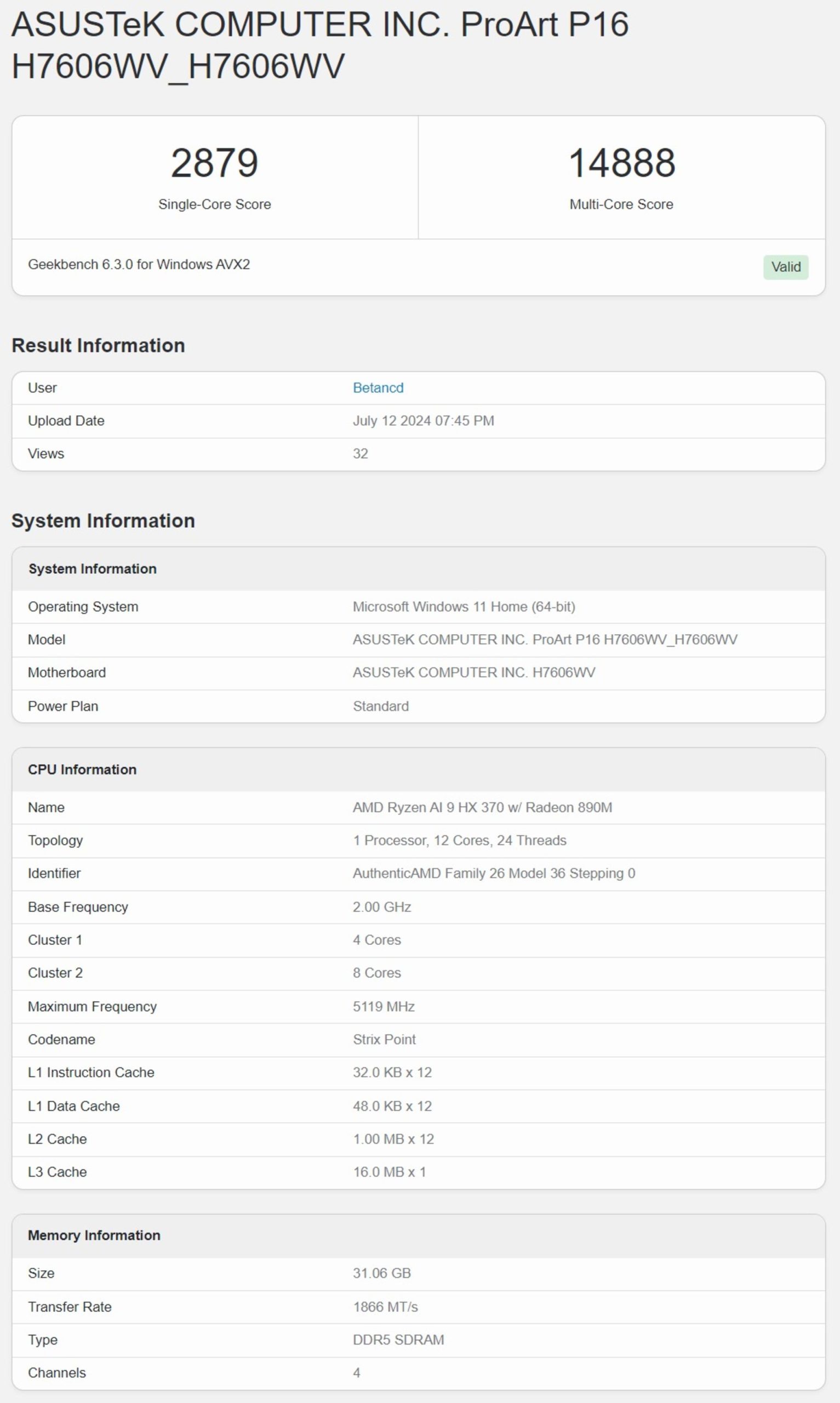Click the Transfer Rate 1866 MT/s value
This screenshot has height=1403, width=840.
pyautogui.click(x=385, y=1307)
